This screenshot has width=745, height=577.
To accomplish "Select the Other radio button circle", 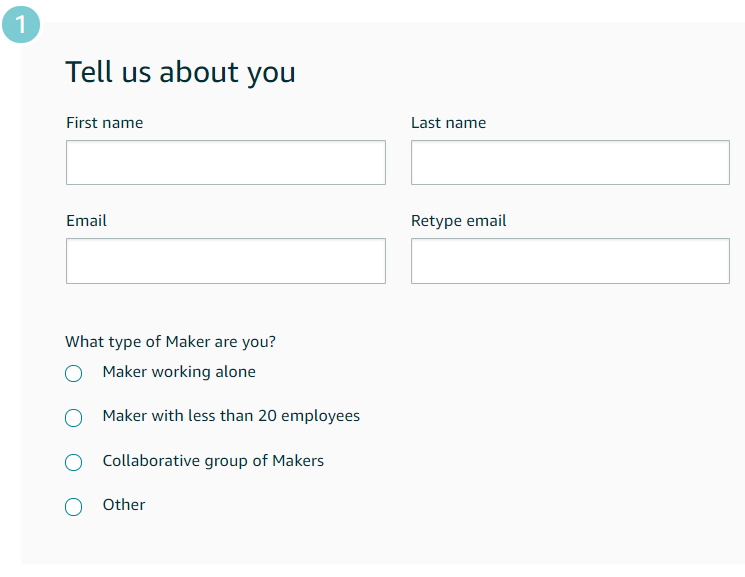I will (73, 507).
